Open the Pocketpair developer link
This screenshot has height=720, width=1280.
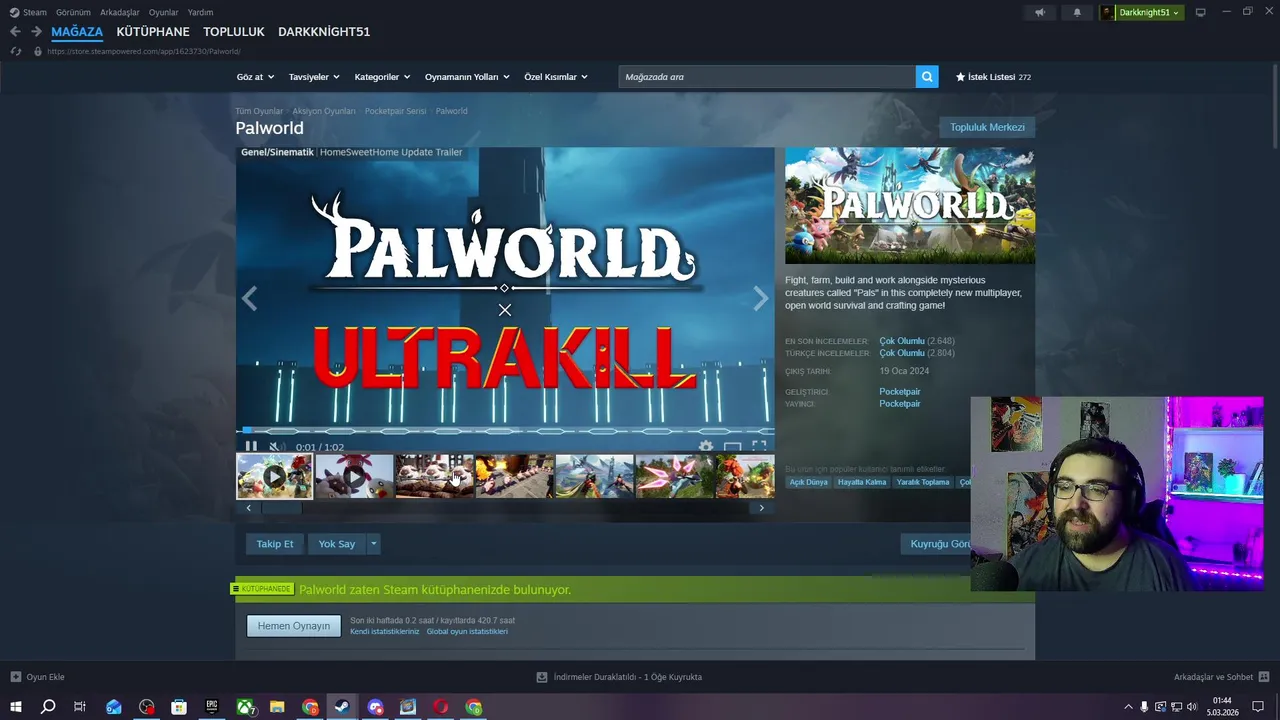pyautogui.click(x=900, y=392)
